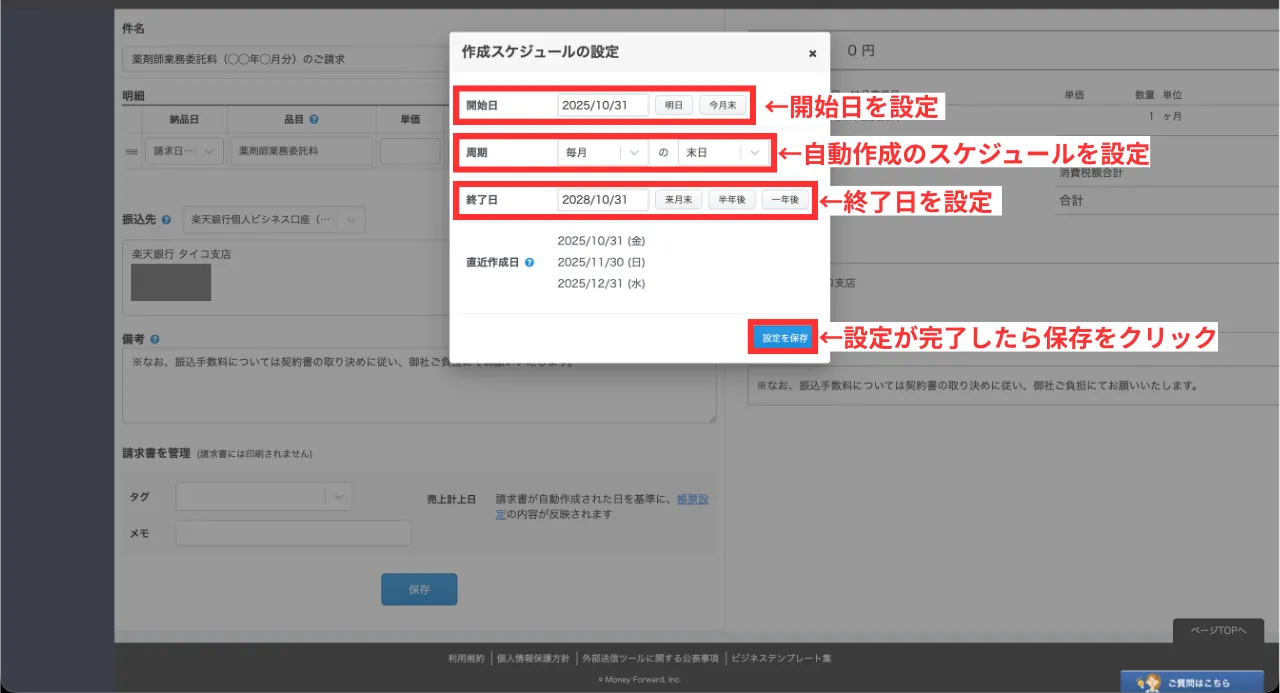The height and width of the screenshot is (693, 1280).
Task: Open ビジネステンプレート集 footer link
Action: click(781, 659)
